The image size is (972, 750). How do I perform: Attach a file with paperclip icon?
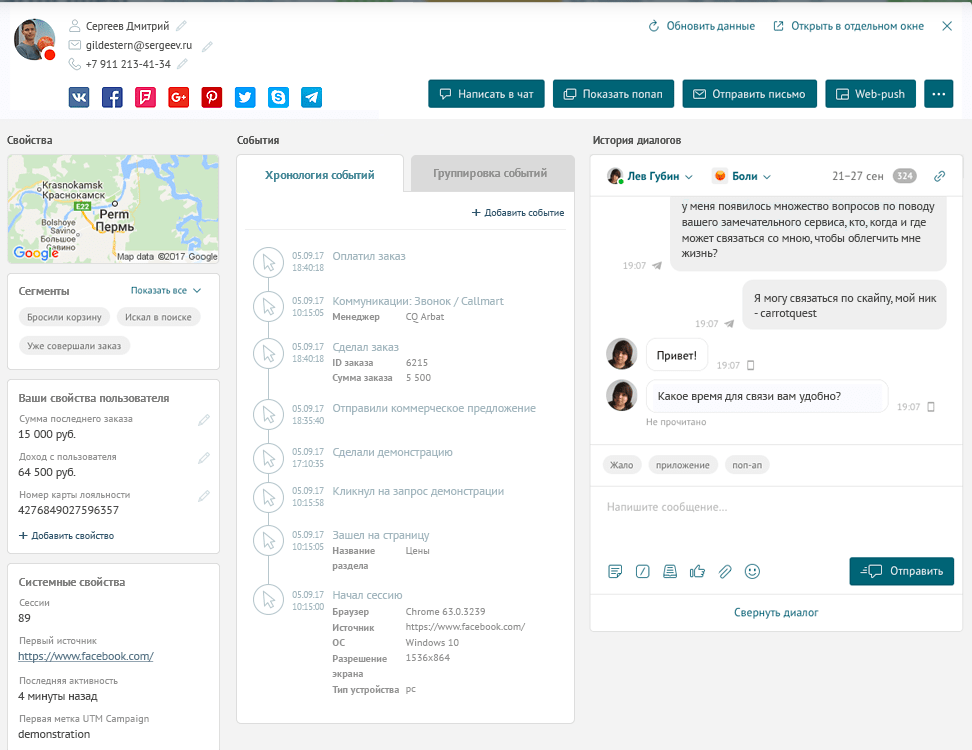tap(725, 571)
